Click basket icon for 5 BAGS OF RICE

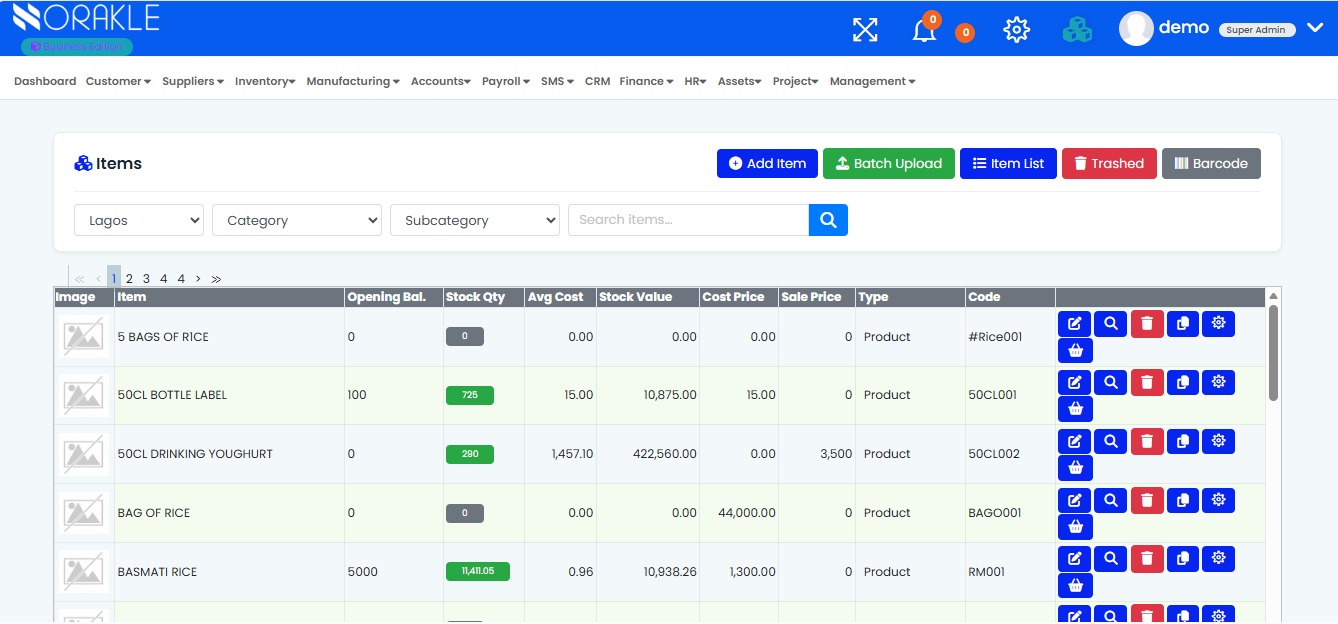pyautogui.click(x=1075, y=351)
